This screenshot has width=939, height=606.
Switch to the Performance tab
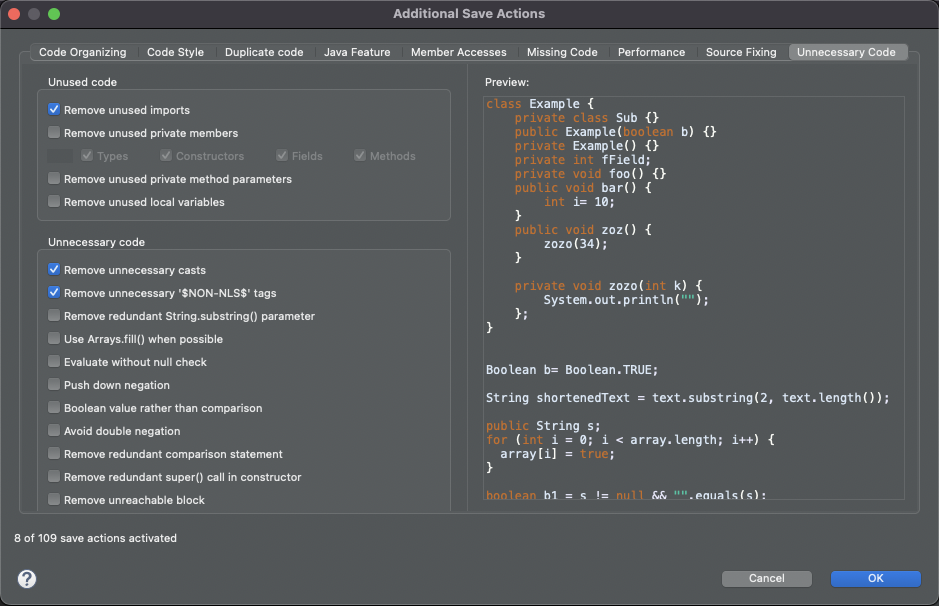(652, 52)
